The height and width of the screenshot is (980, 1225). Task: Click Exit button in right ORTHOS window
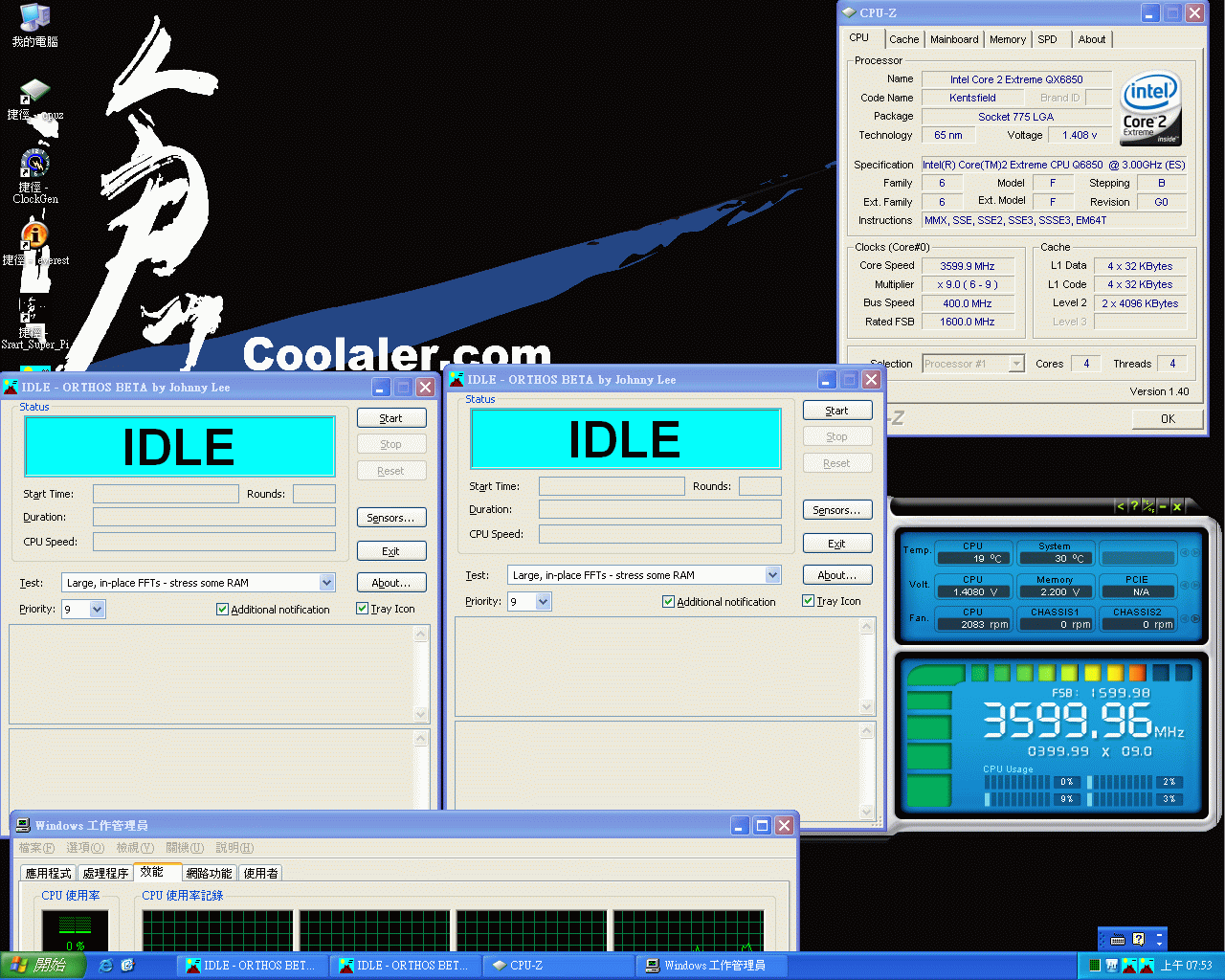tap(837, 544)
